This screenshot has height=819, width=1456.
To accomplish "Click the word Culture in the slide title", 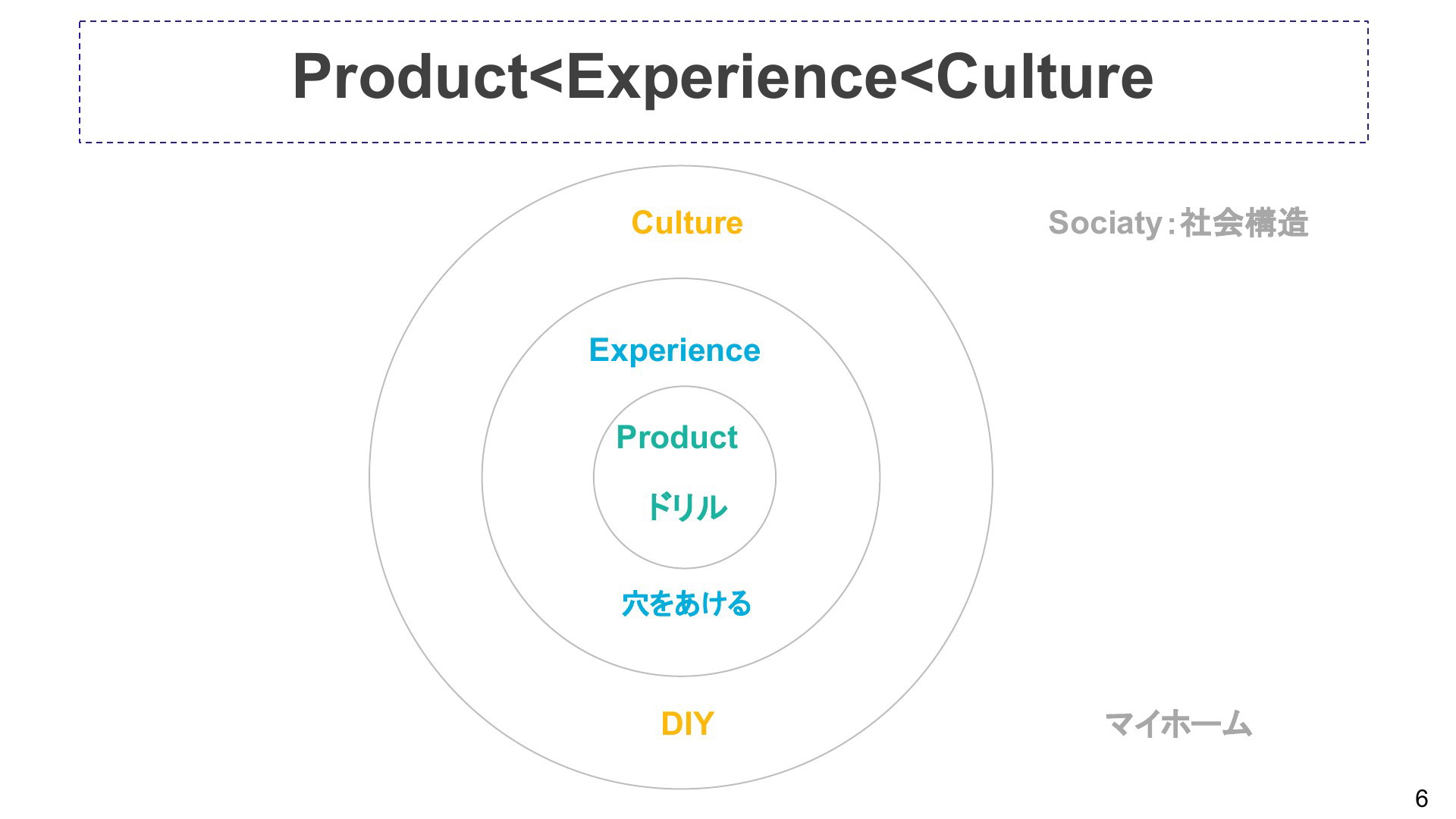I will [1044, 77].
